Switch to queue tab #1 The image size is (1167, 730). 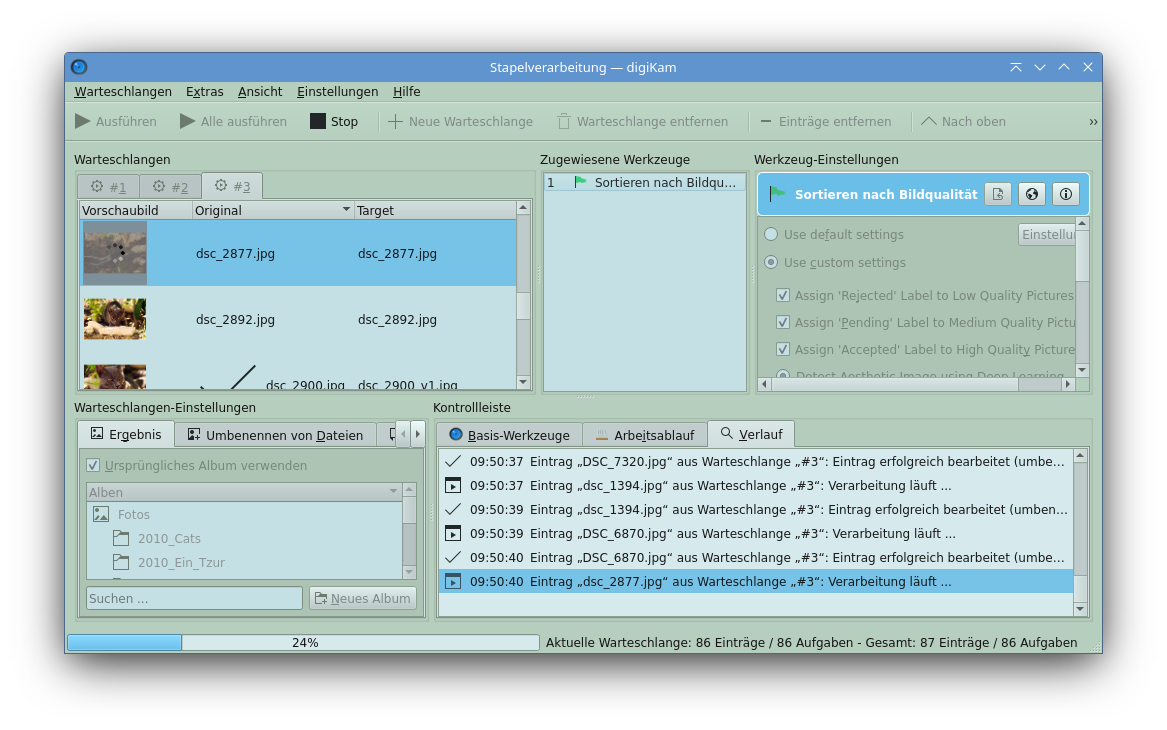(x=108, y=187)
